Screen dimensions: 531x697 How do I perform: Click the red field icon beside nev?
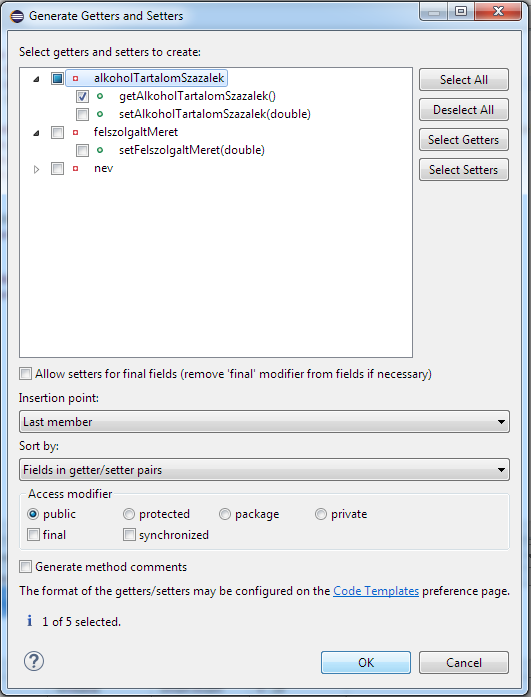76,168
